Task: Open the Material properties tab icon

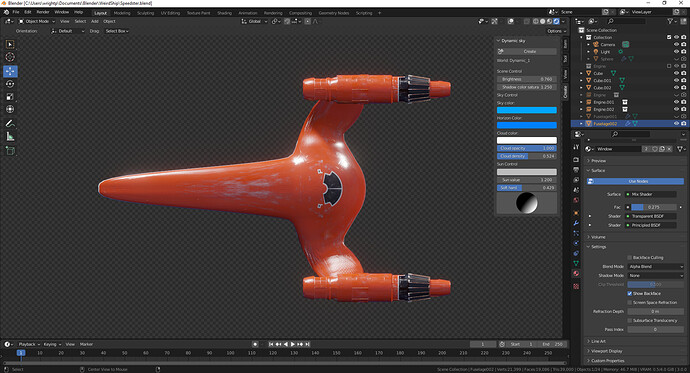Action: [x=576, y=273]
